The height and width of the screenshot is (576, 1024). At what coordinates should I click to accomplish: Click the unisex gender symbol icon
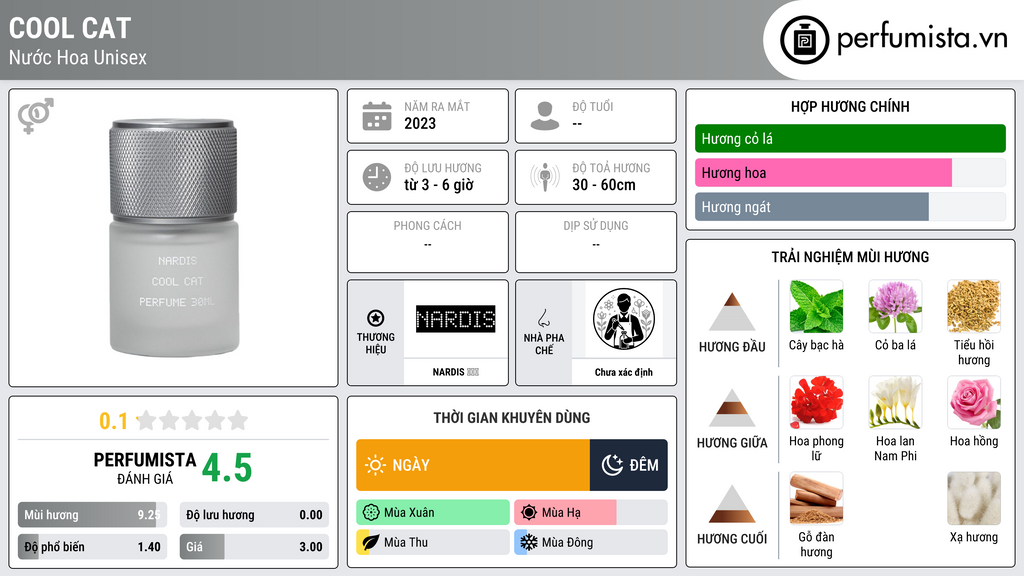coord(36,115)
